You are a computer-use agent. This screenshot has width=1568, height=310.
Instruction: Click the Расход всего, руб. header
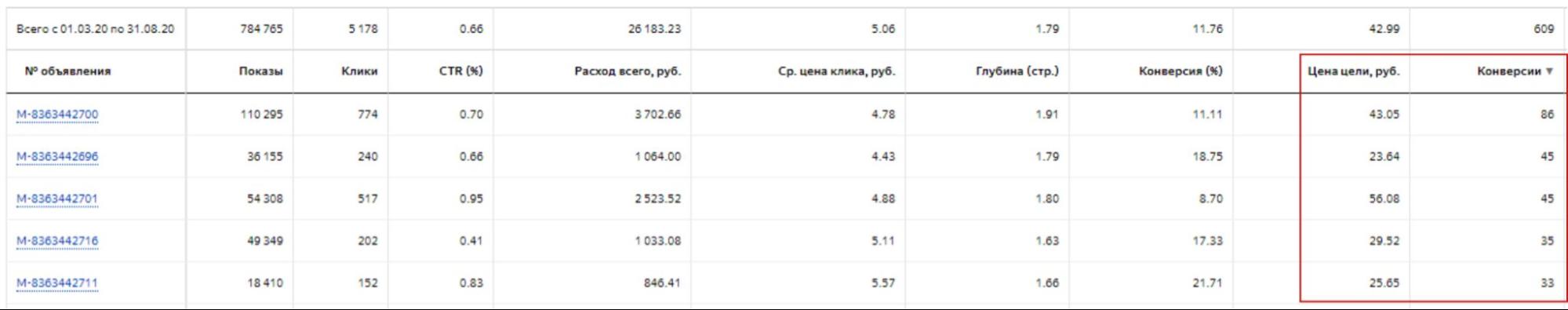[628, 71]
